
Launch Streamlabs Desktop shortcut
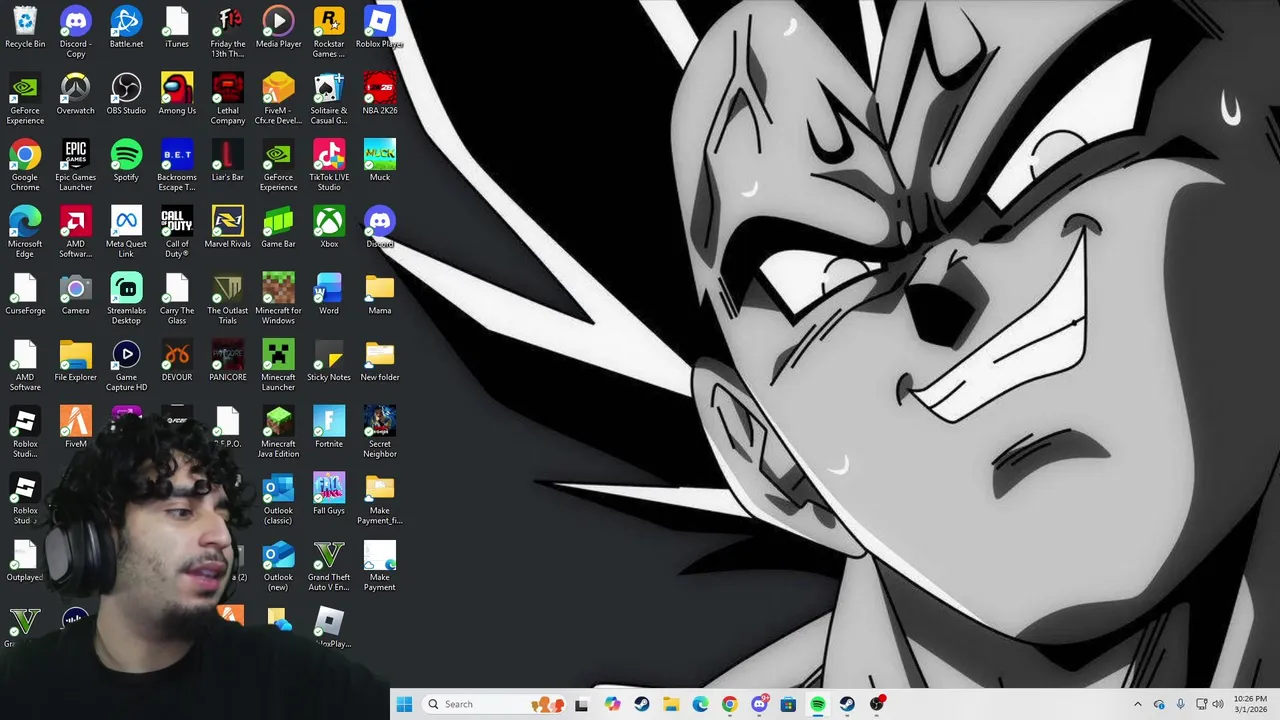[126, 300]
